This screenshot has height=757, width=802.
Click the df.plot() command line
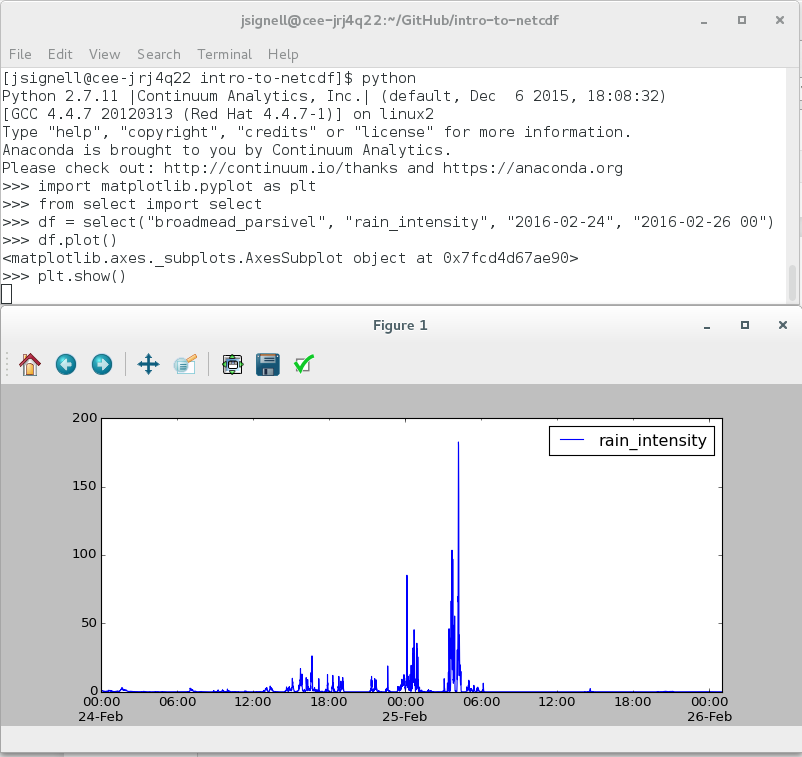tap(59, 240)
